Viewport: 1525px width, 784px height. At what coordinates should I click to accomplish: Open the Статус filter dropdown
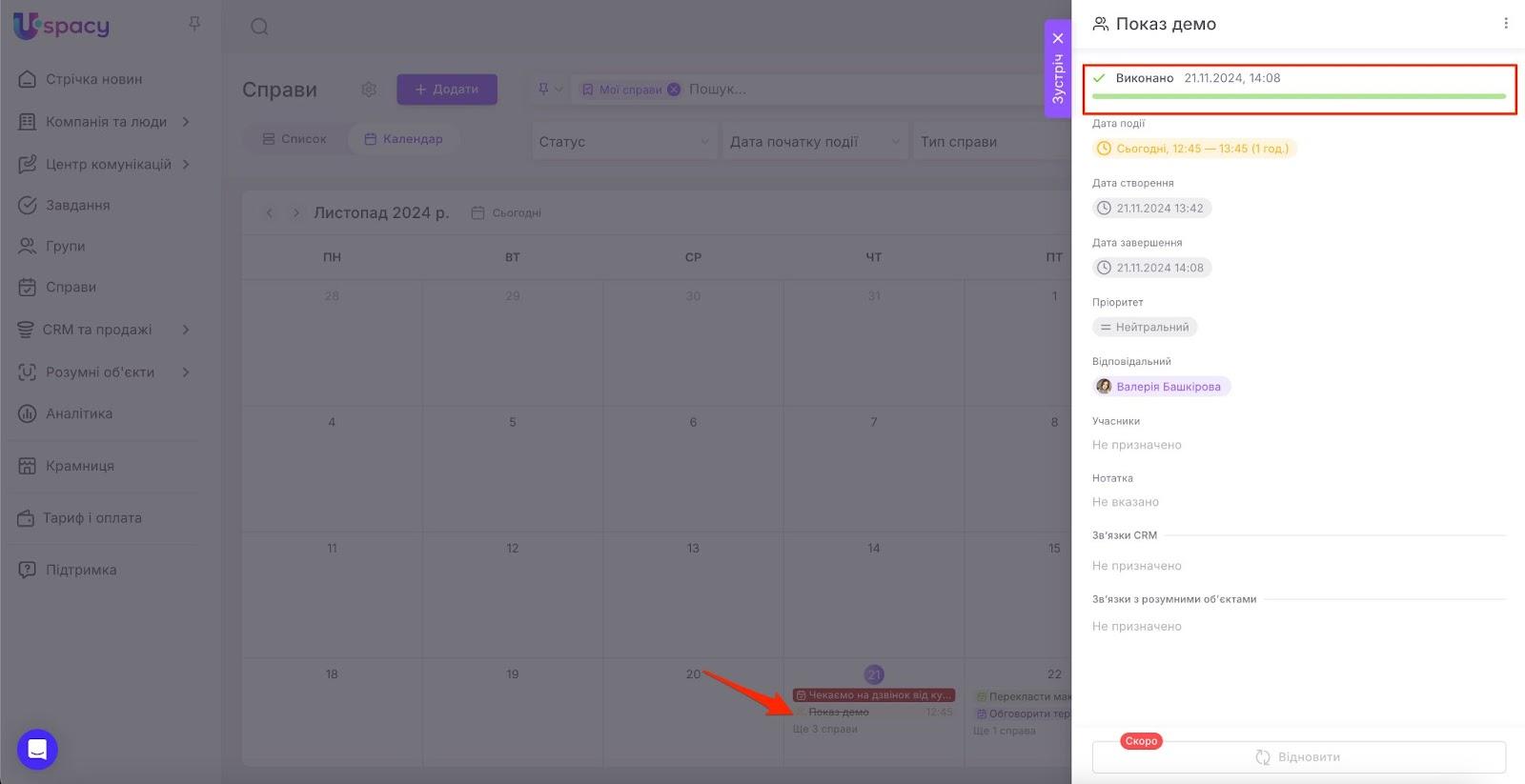click(x=624, y=142)
